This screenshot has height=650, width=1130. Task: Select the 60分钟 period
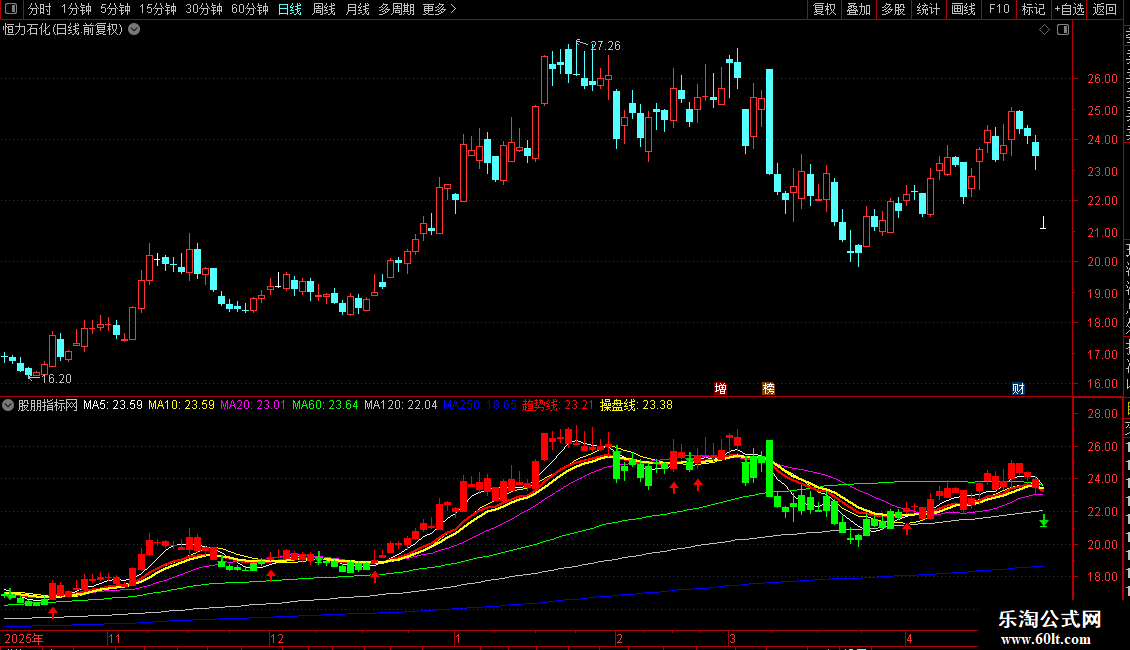(250, 9)
